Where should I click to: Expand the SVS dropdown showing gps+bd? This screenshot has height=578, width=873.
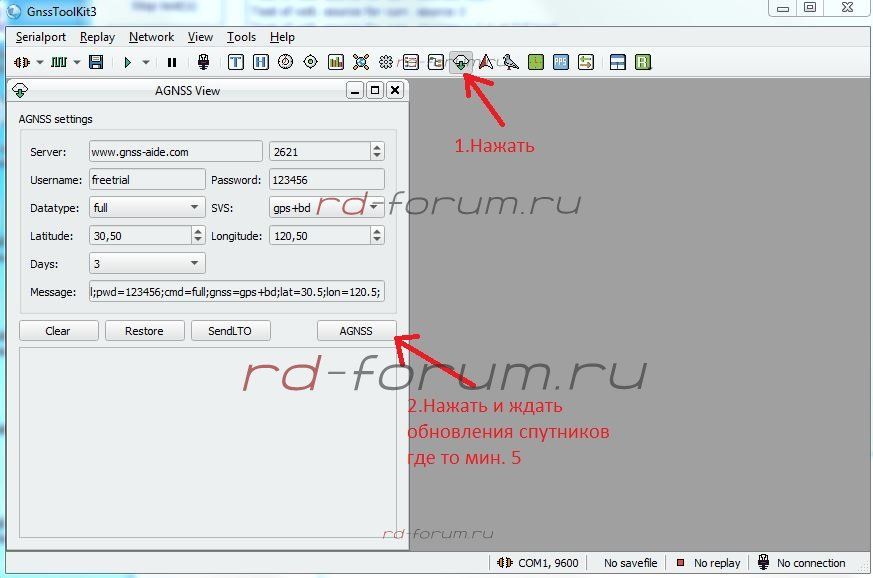(x=327, y=208)
